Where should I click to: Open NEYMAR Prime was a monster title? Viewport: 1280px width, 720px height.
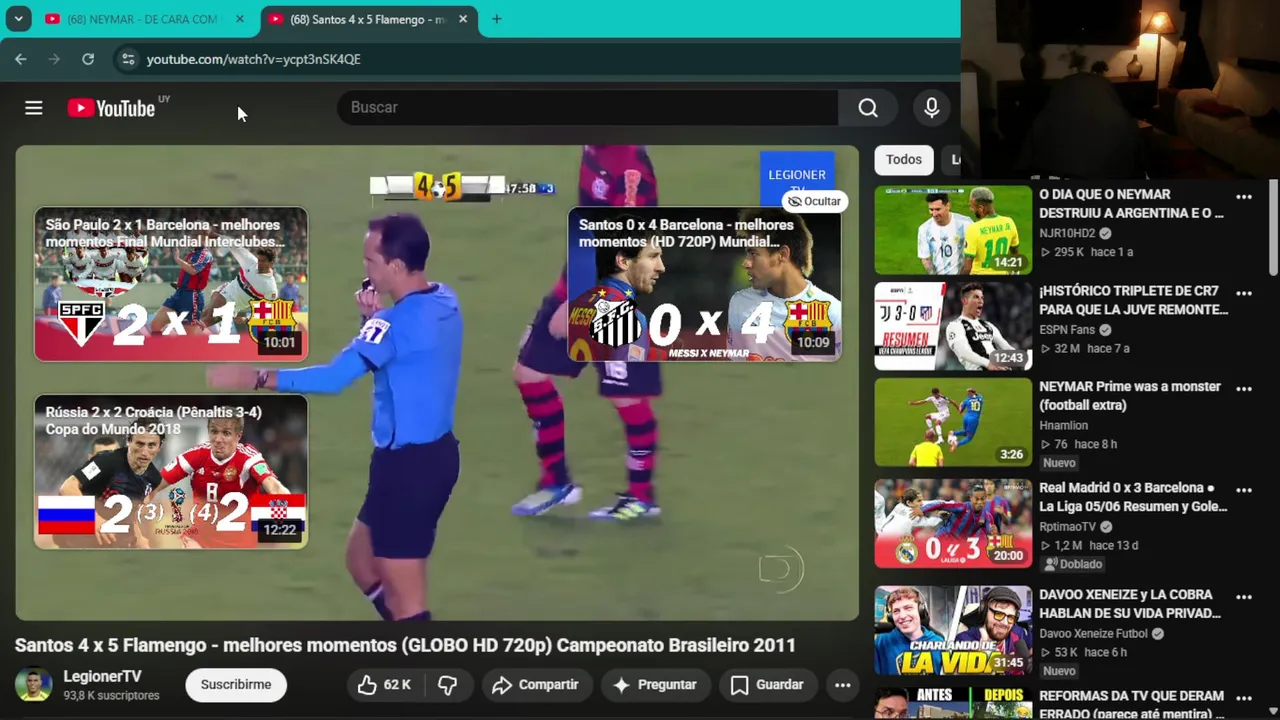(1130, 396)
